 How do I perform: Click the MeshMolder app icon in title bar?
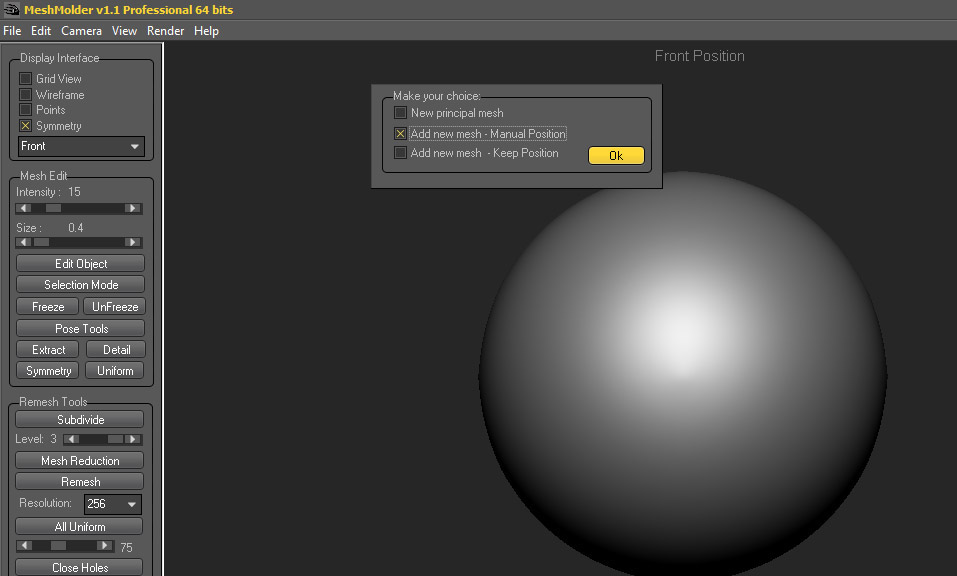point(11,9)
